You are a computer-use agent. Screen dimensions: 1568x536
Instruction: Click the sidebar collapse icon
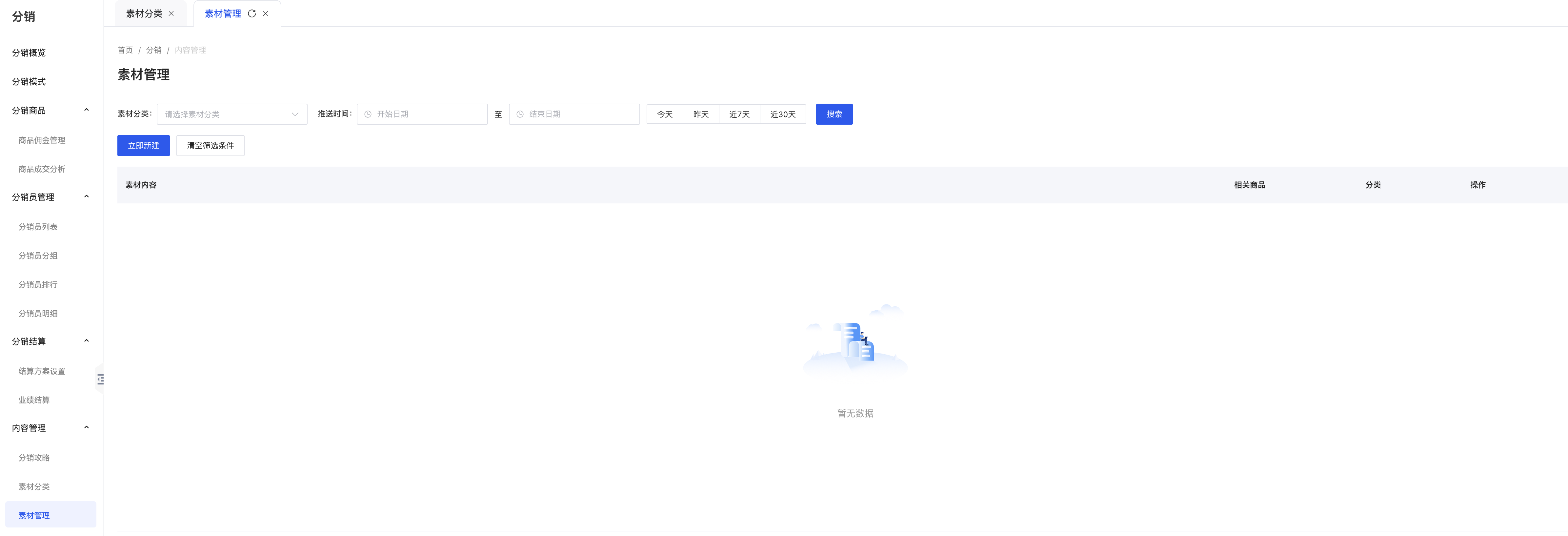click(x=100, y=380)
